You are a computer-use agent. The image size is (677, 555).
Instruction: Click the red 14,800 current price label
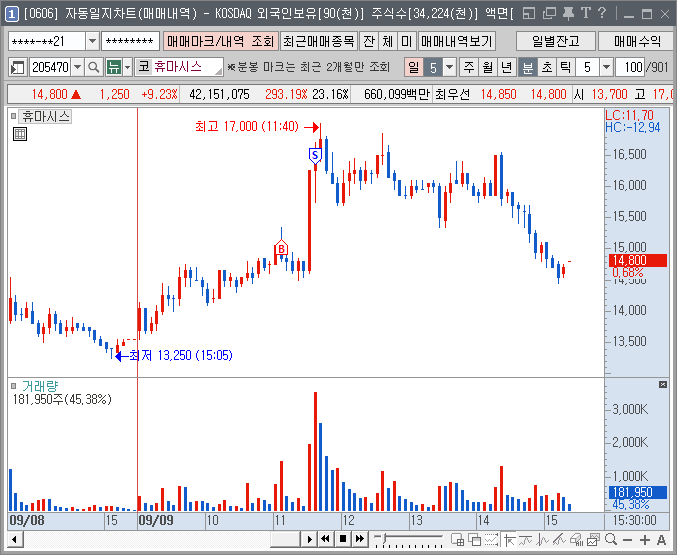638,260
